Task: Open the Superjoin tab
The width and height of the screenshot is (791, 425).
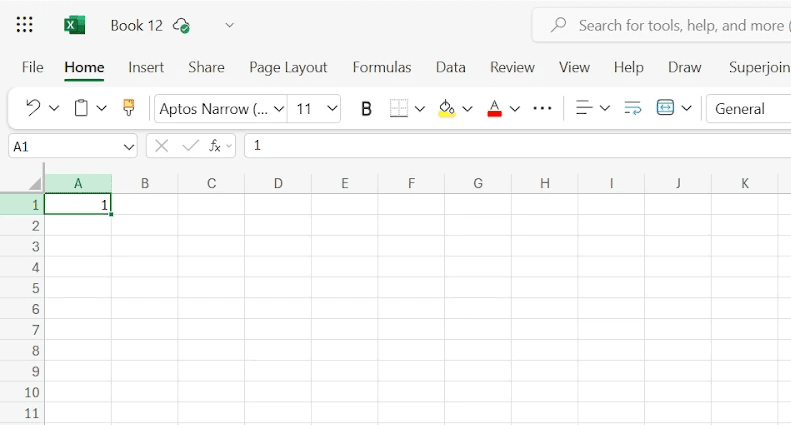Action: [x=759, y=67]
